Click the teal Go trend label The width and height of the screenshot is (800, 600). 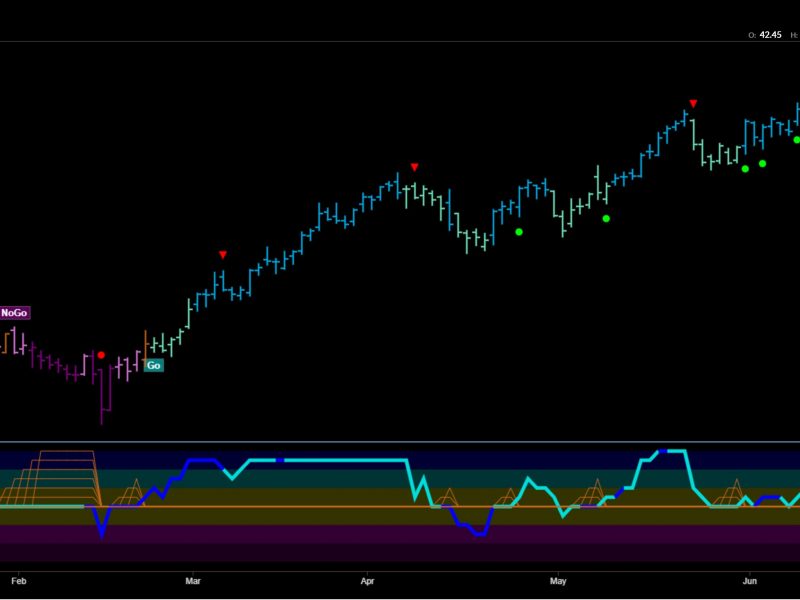(x=154, y=365)
